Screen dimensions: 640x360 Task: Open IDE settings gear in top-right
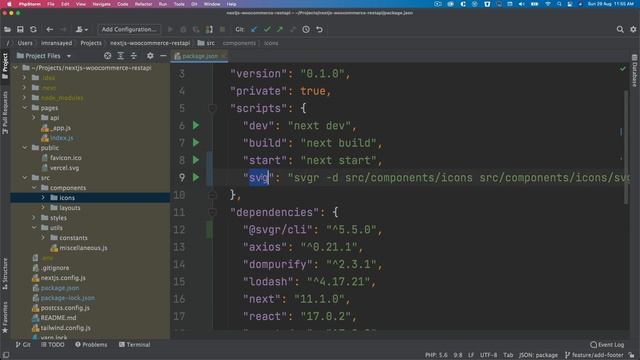(x=633, y=29)
